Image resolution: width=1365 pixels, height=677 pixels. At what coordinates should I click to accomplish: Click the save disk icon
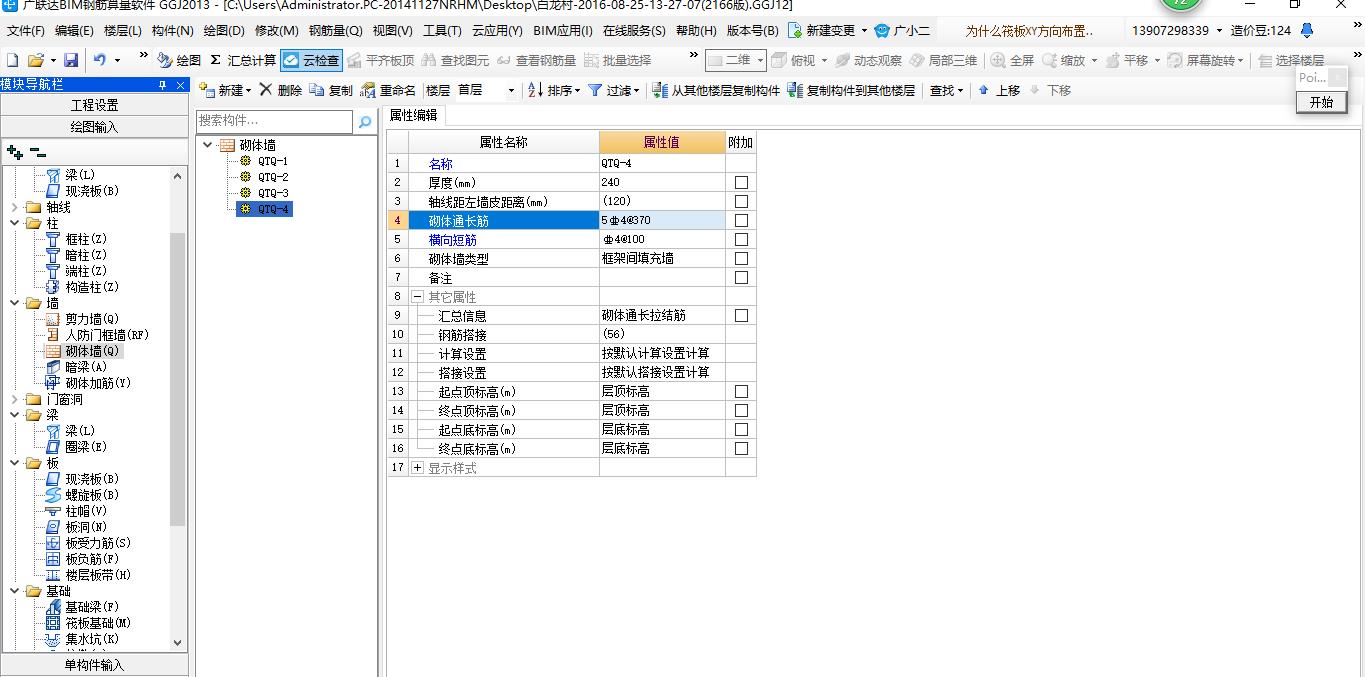[71, 60]
